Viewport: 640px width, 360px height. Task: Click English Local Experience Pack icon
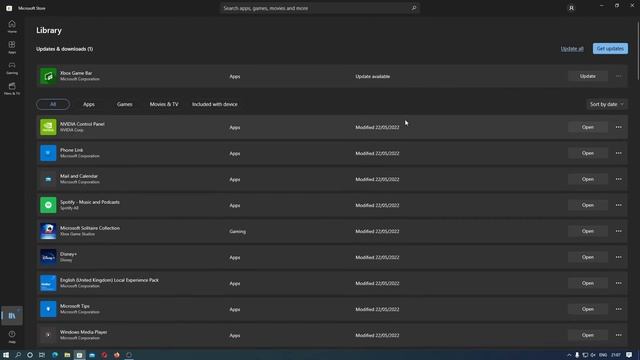tap(48, 283)
